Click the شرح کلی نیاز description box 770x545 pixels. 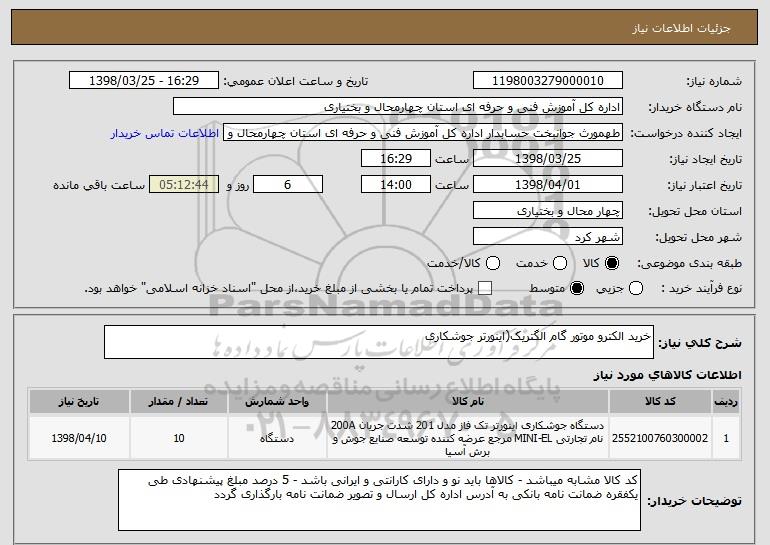pyautogui.click(x=379, y=342)
